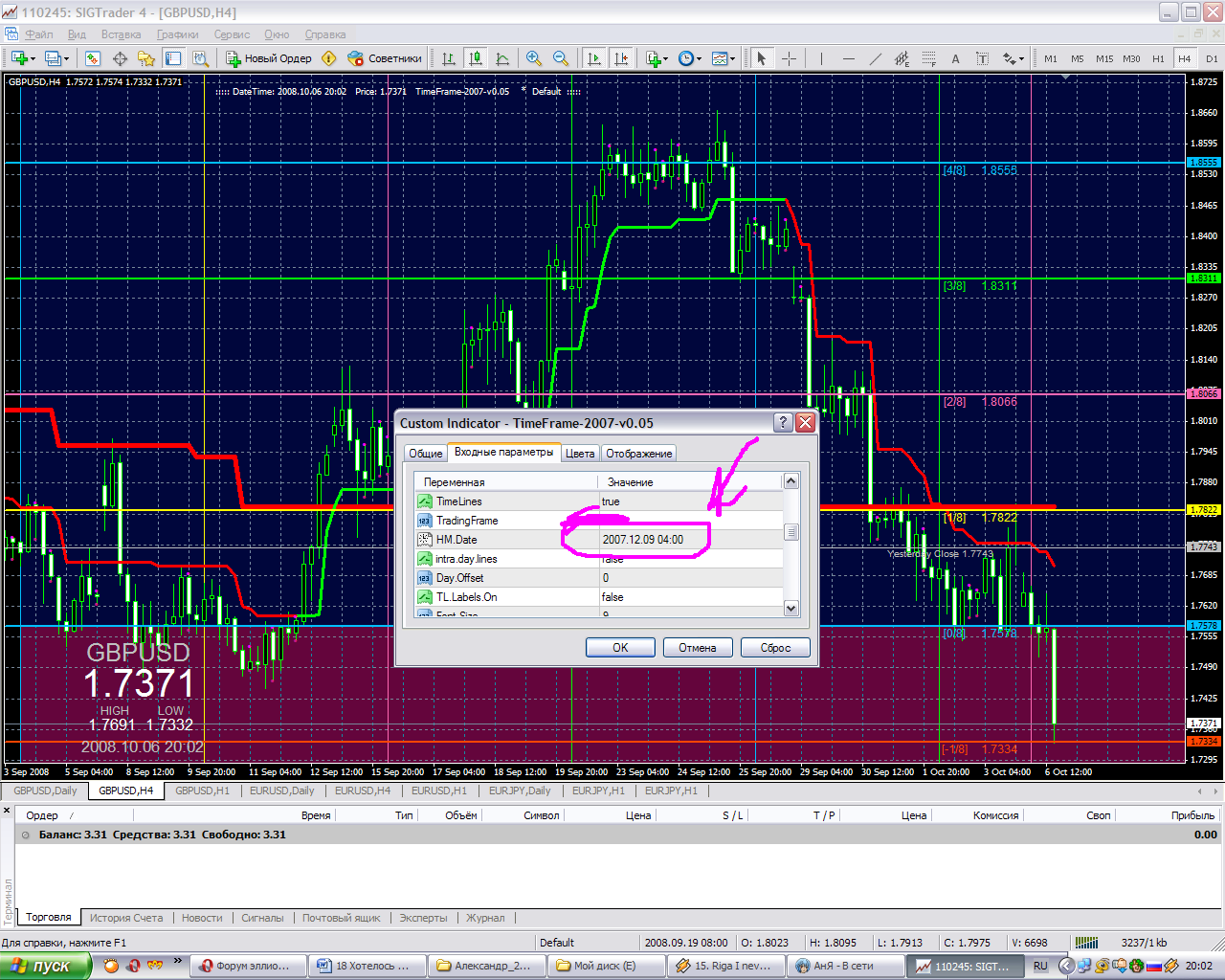Screen dimensions: 1225x980
Task: Select the trendline tool
Action: pyautogui.click(x=875, y=58)
